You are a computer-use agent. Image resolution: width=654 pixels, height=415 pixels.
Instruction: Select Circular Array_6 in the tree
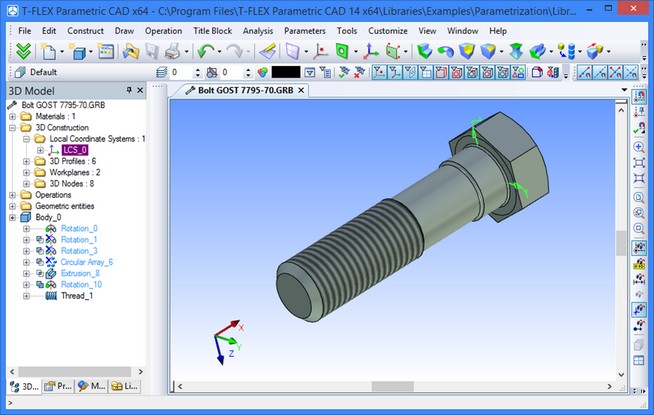[x=87, y=262]
